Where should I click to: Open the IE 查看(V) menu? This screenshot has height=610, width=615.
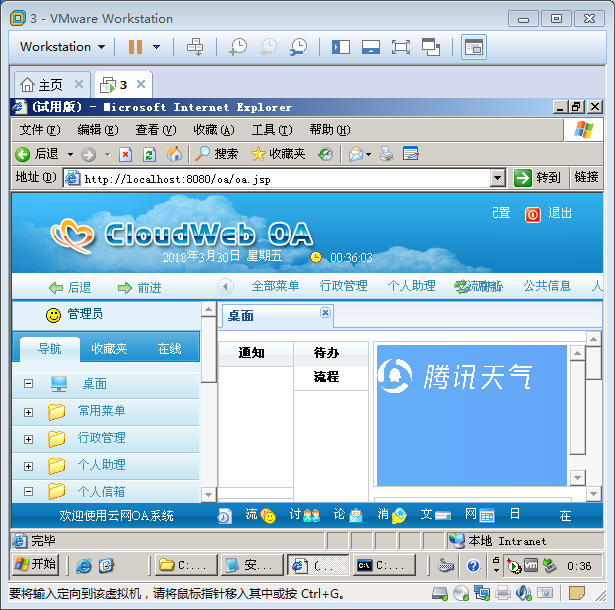click(x=156, y=130)
